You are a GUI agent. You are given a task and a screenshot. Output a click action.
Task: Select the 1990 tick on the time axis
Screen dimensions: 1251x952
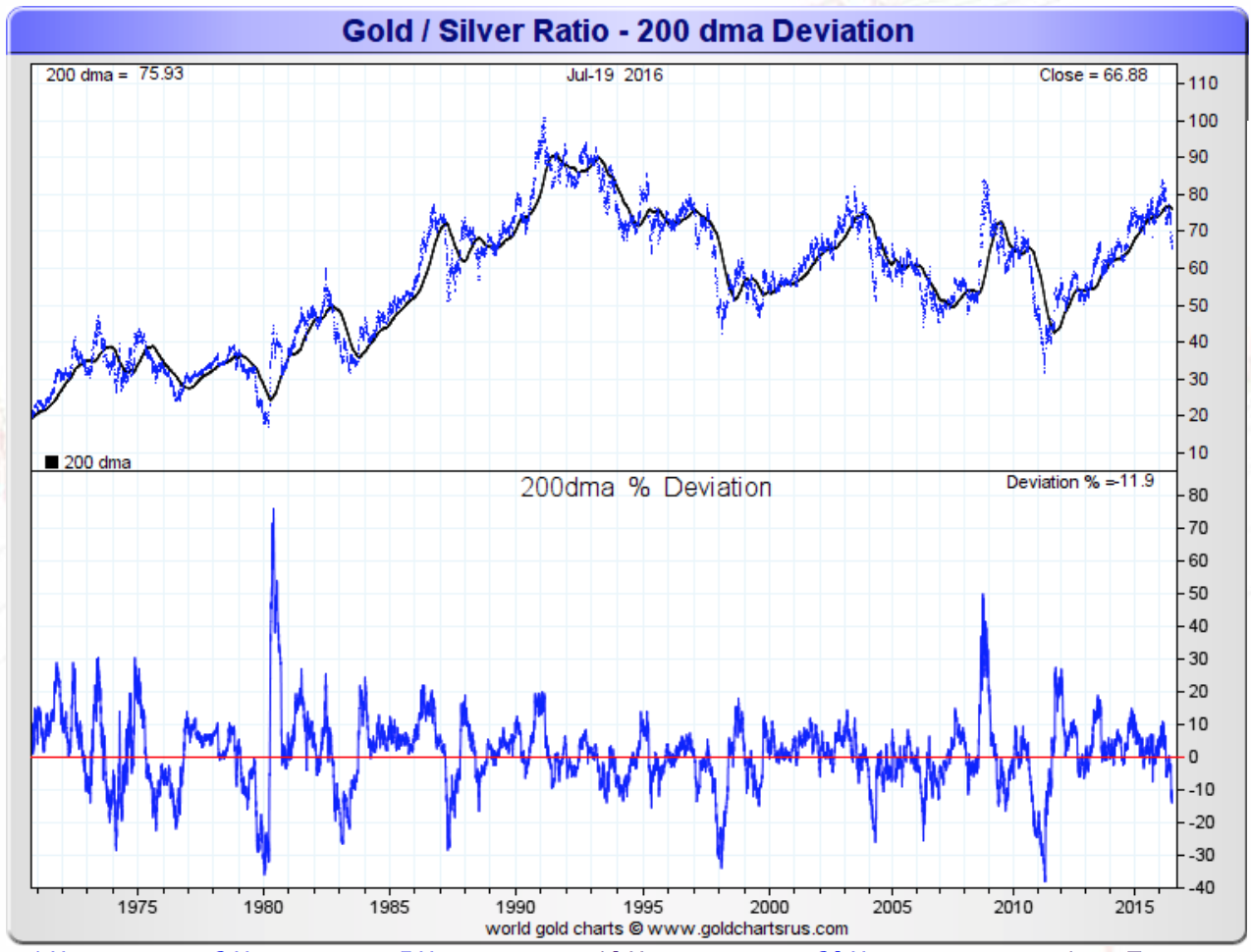(x=516, y=907)
